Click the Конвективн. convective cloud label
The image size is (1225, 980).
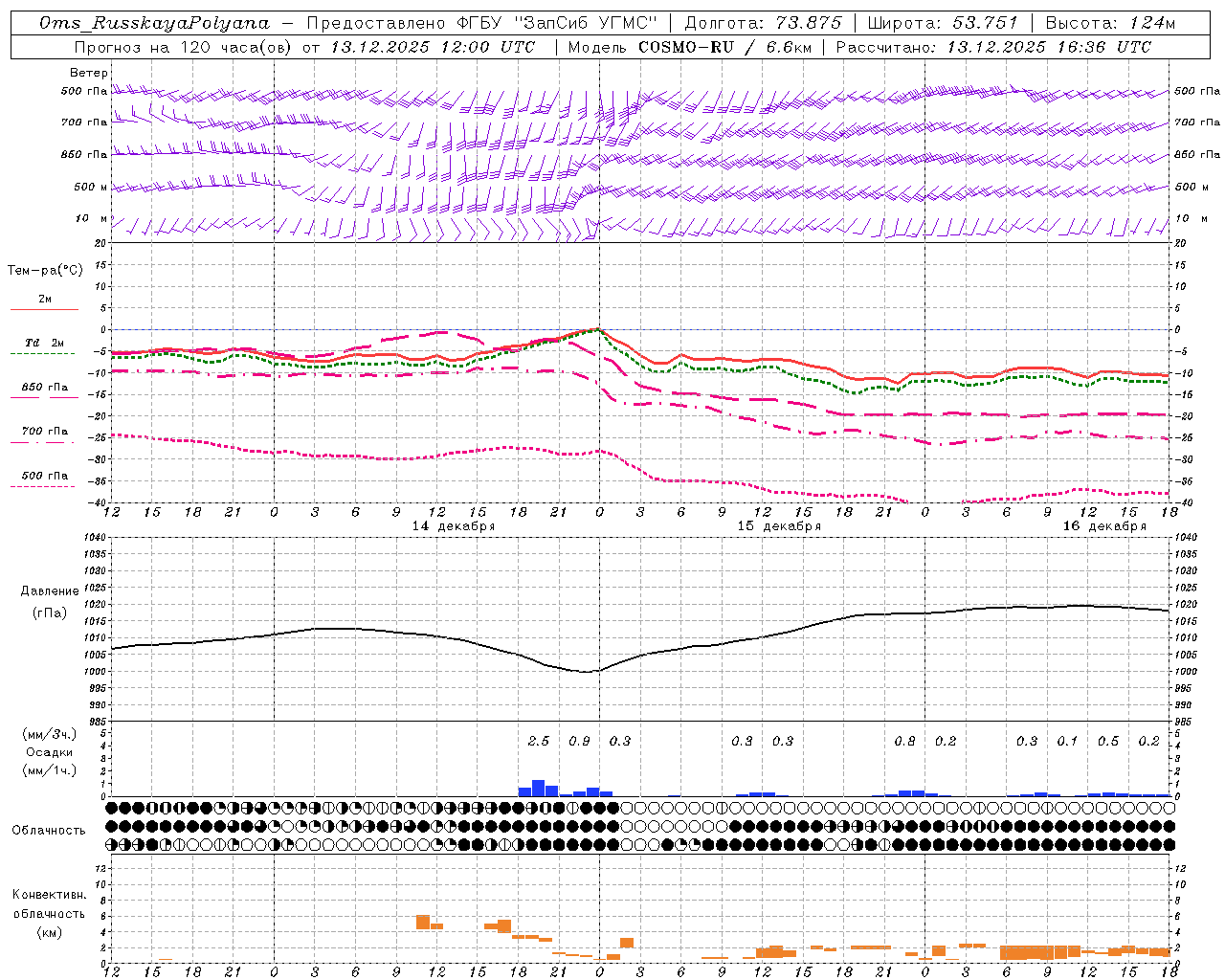click(x=50, y=895)
